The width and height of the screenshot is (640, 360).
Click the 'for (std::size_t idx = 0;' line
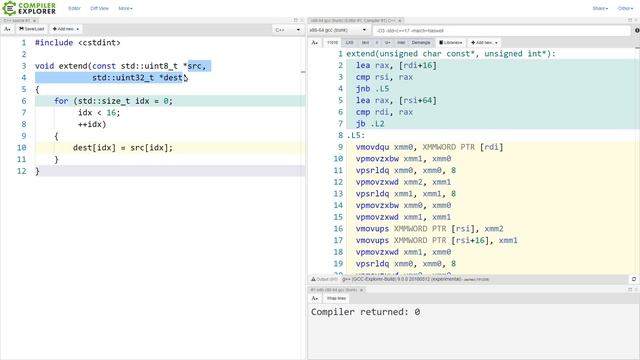(x=113, y=101)
